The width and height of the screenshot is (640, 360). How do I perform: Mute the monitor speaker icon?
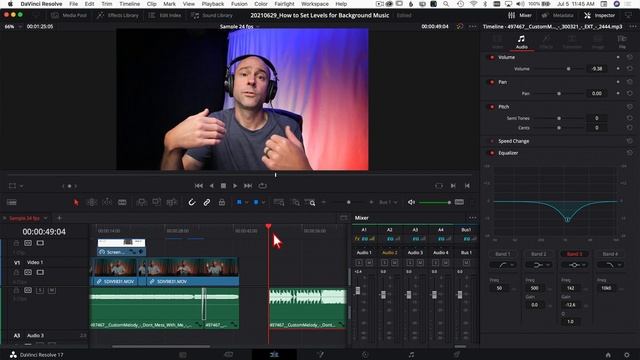coord(411,202)
